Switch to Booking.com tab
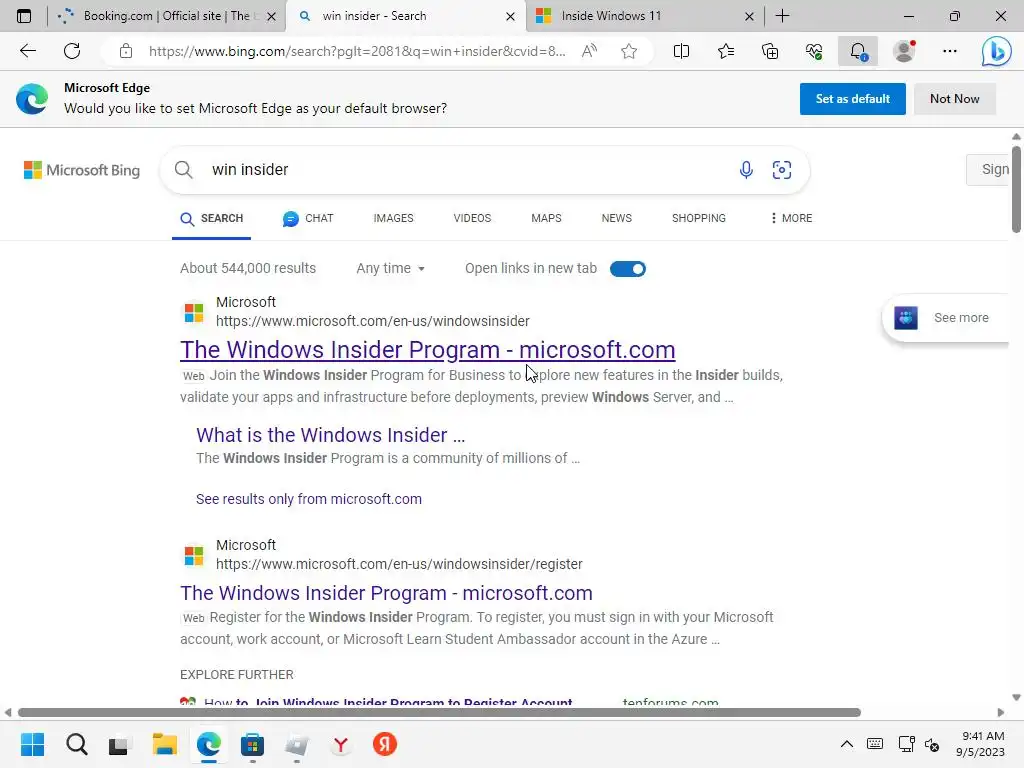1024x768 pixels. point(166,16)
